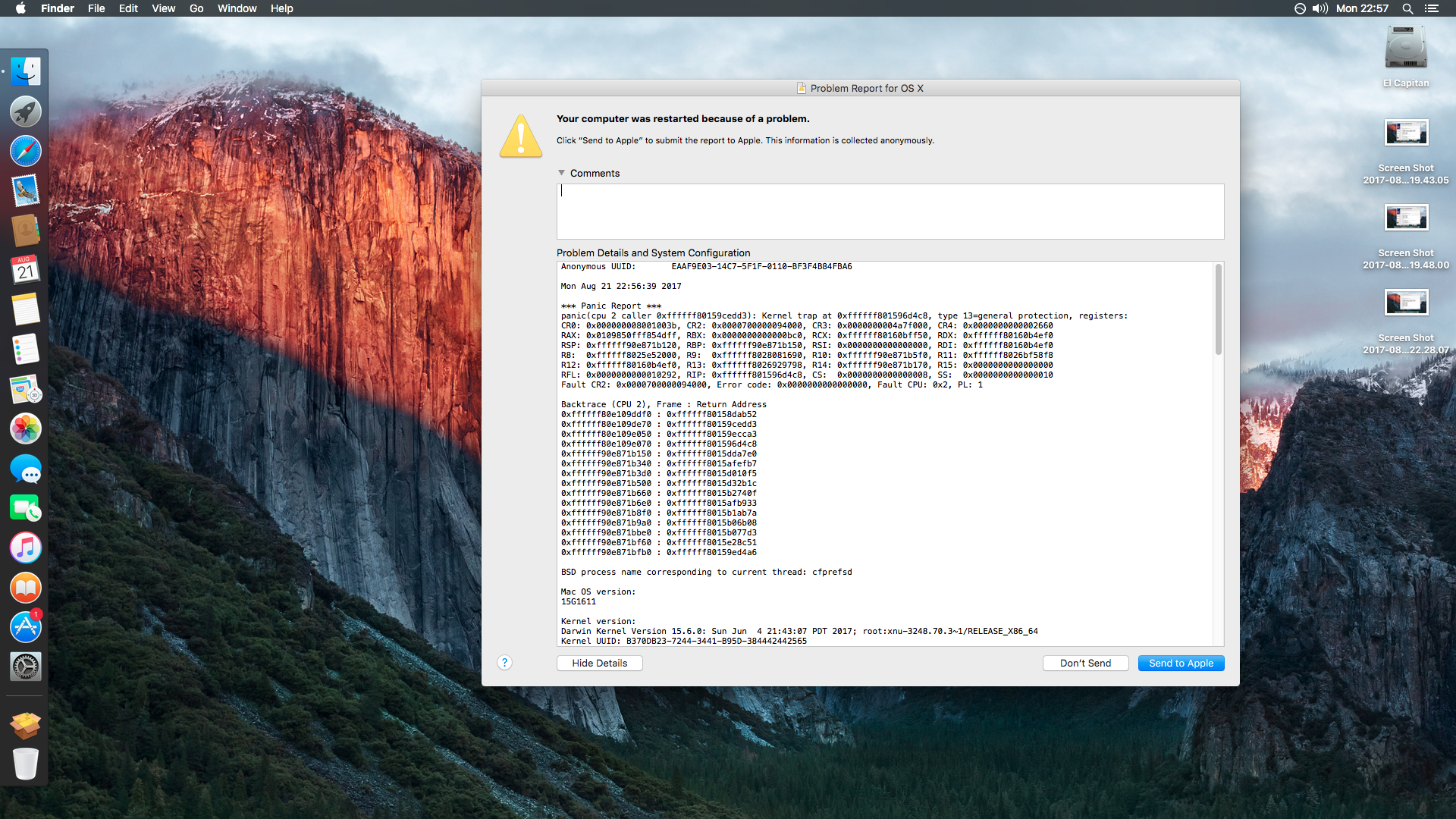Click the Send to Apple button
1456x819 pixels.
tap(1181, 663)
